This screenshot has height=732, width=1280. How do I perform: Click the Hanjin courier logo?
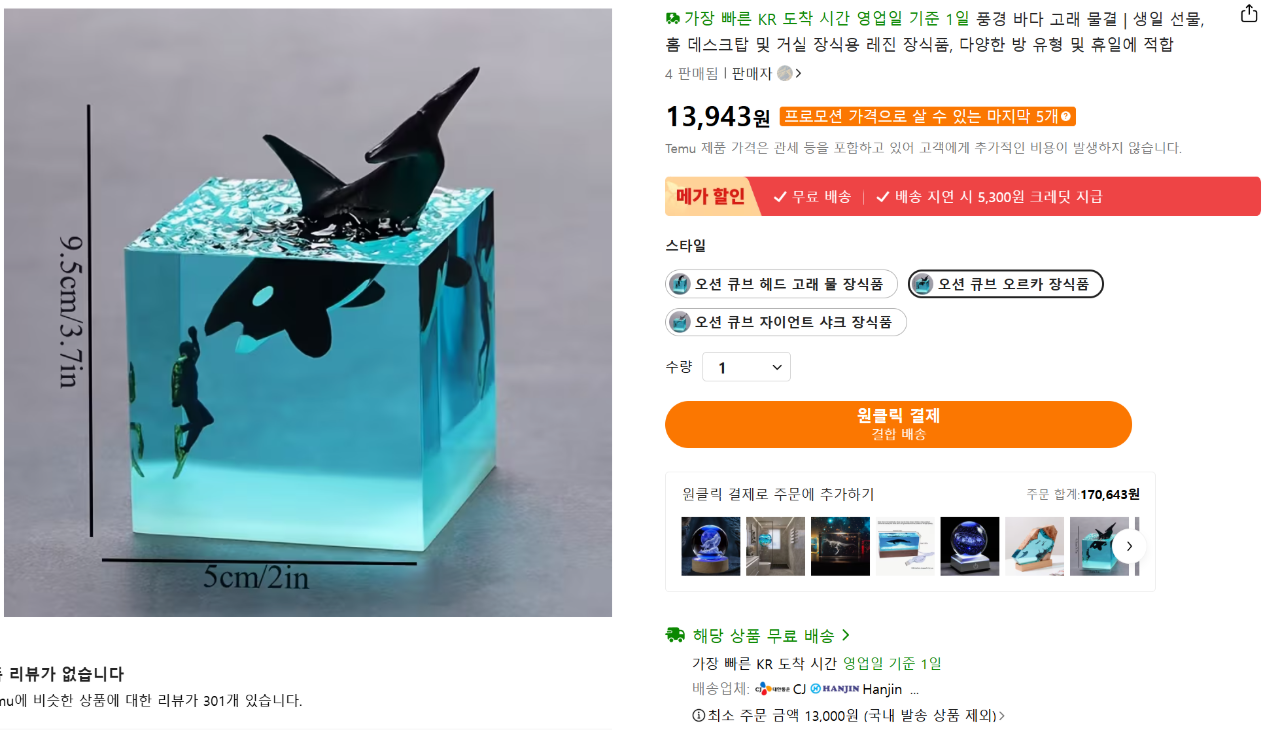(x=835, y=689)
